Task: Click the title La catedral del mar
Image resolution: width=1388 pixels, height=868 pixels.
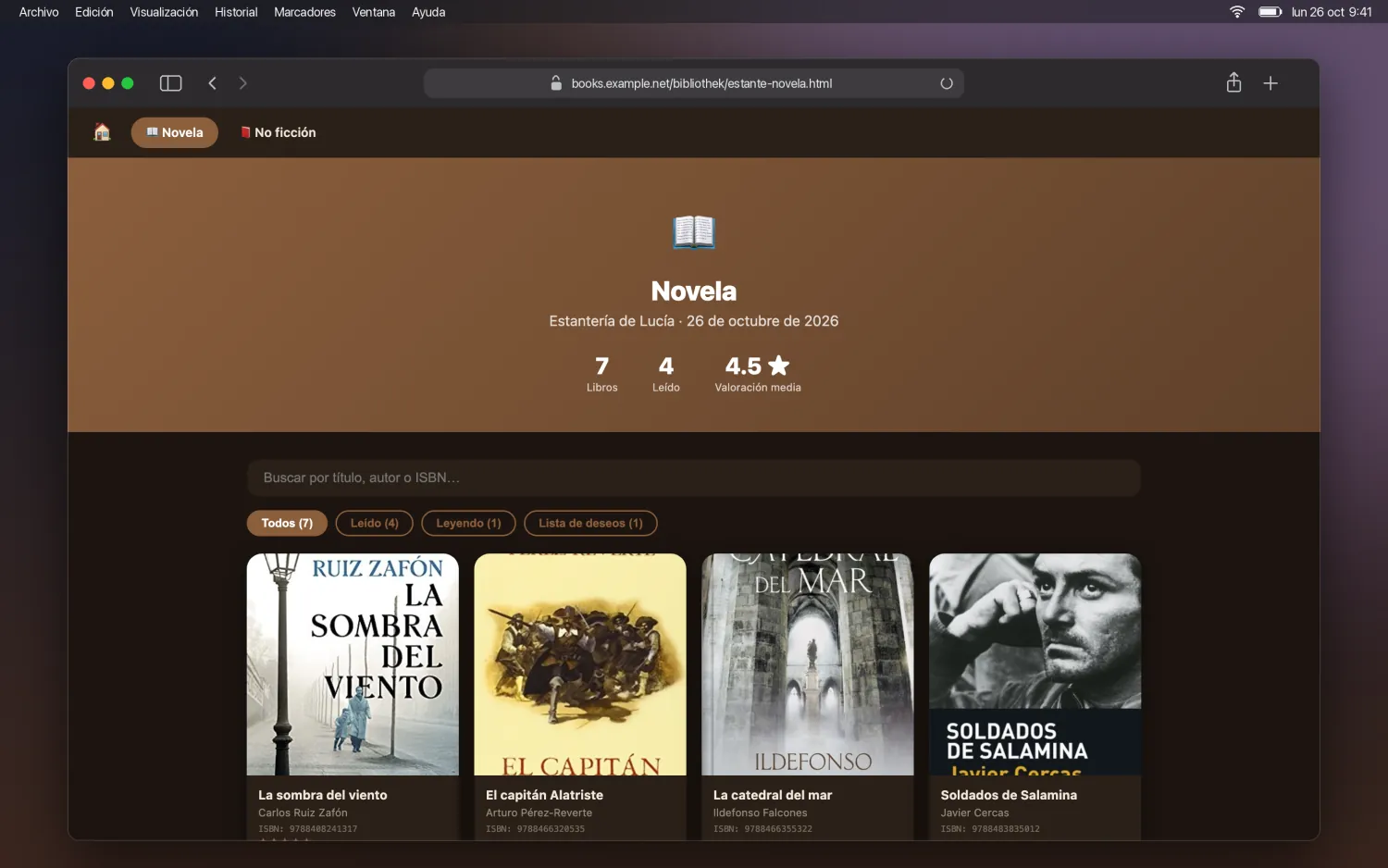Action: coord(773,795)
